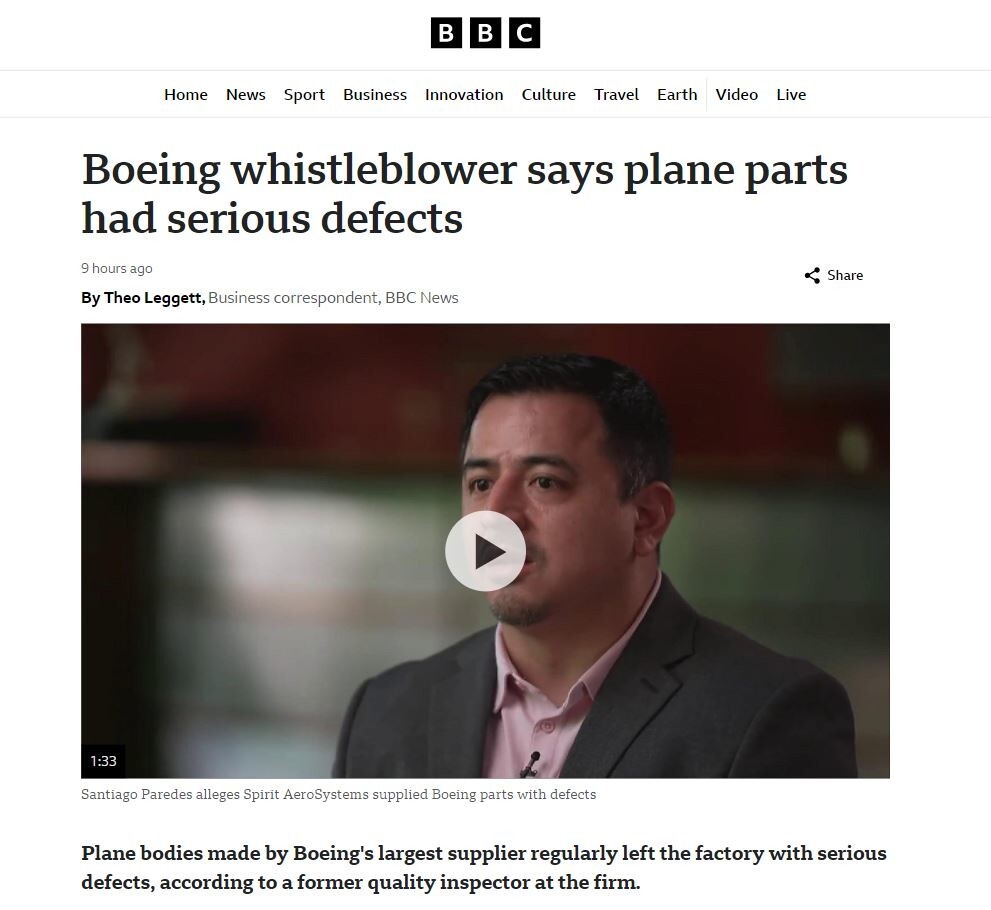Click author name Theo Leggett

pos(152,298)
